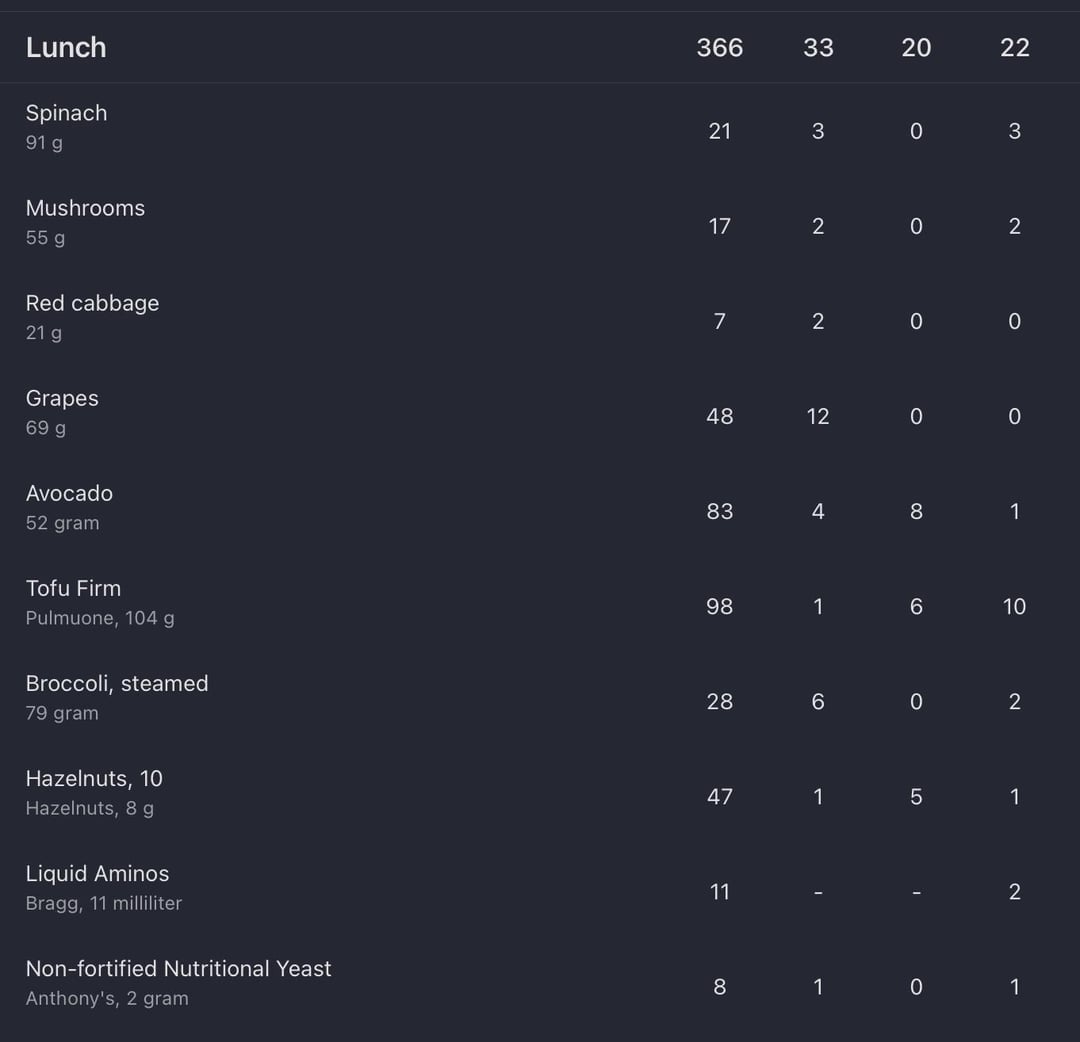1080x1042 pixels.
Task: Open the Broccoli, steamed entry
Action: [117, 683]
